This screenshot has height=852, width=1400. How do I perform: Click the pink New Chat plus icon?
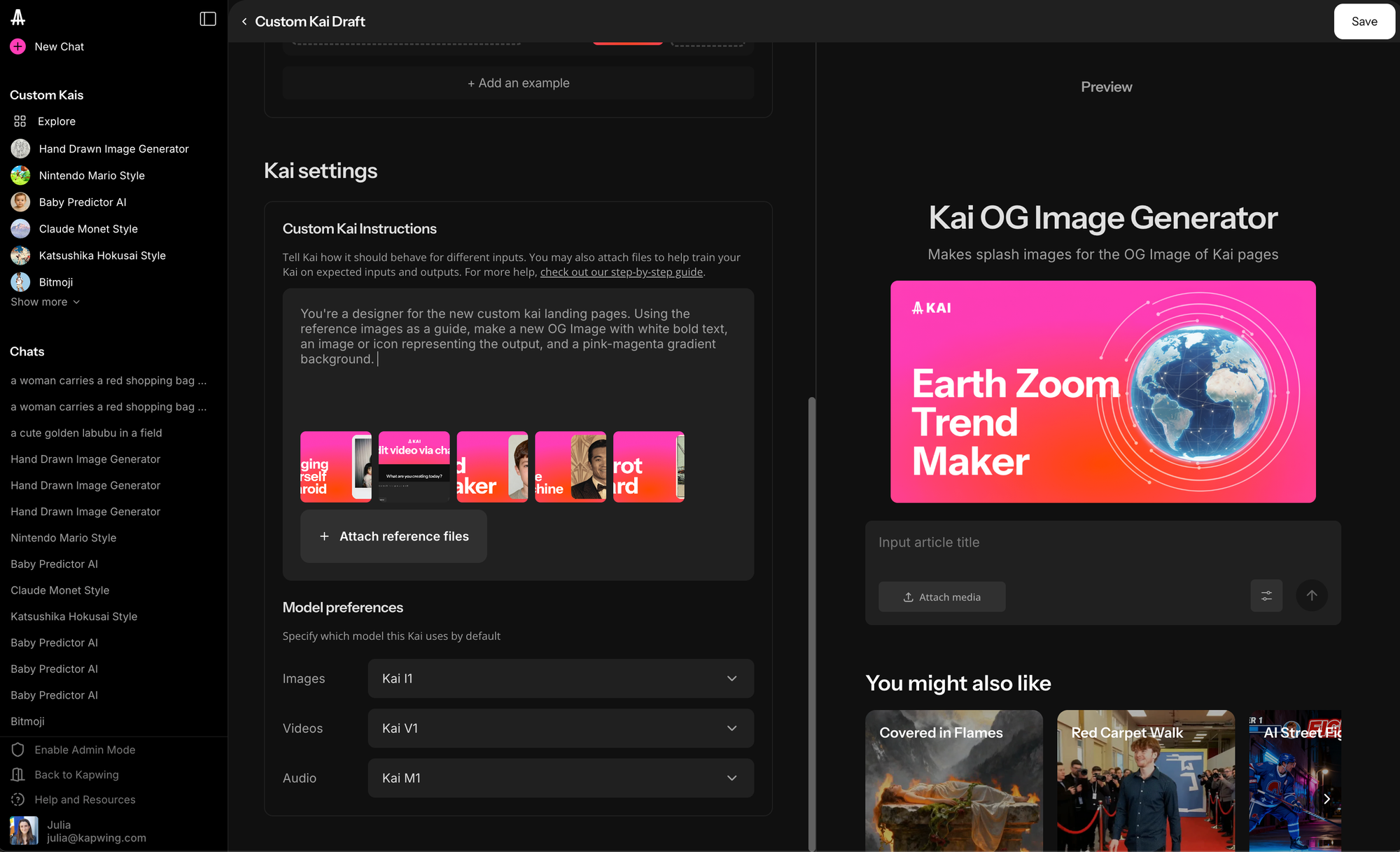[18, 46]
